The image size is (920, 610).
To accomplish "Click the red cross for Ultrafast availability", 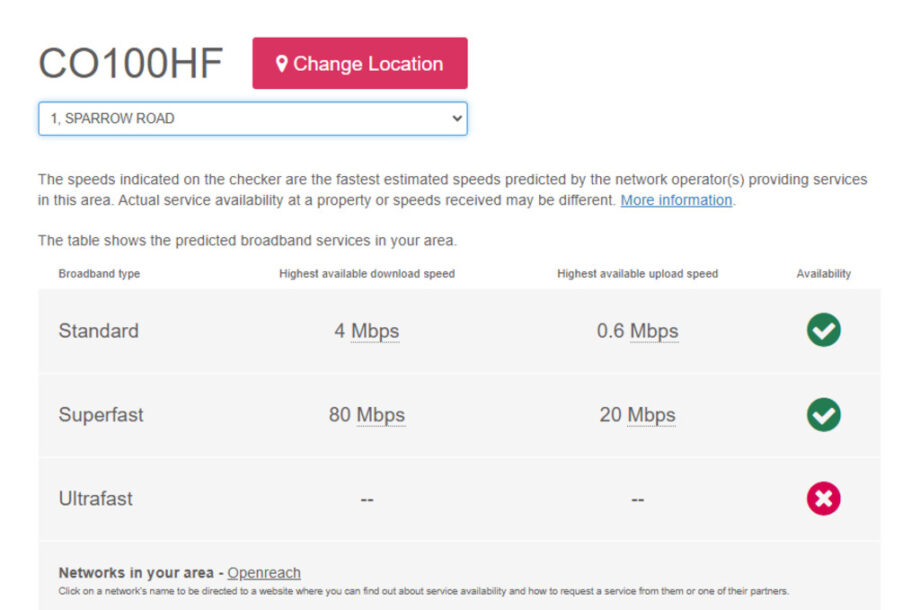I will (823, 499).
